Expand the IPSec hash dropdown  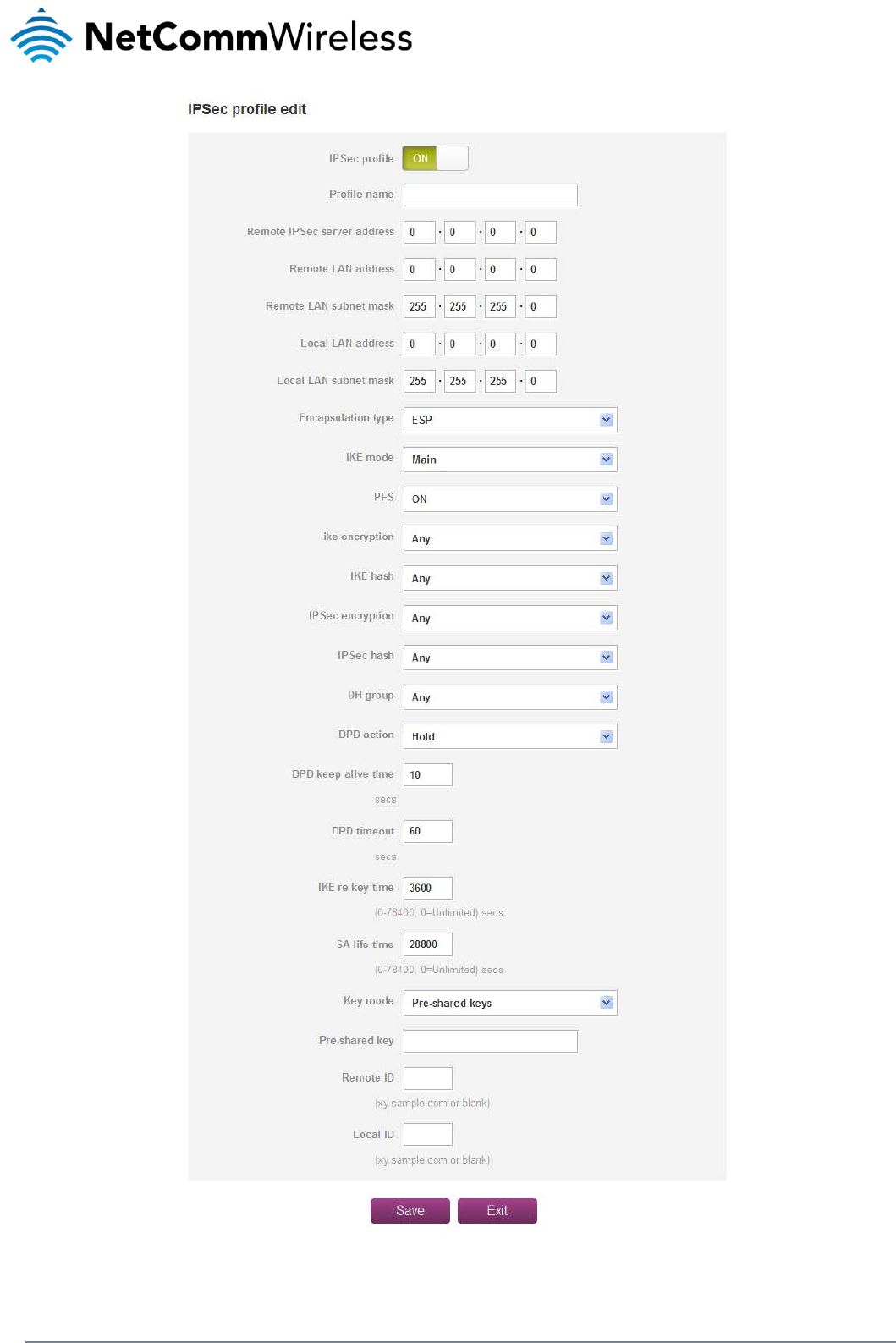pos(509,658)
